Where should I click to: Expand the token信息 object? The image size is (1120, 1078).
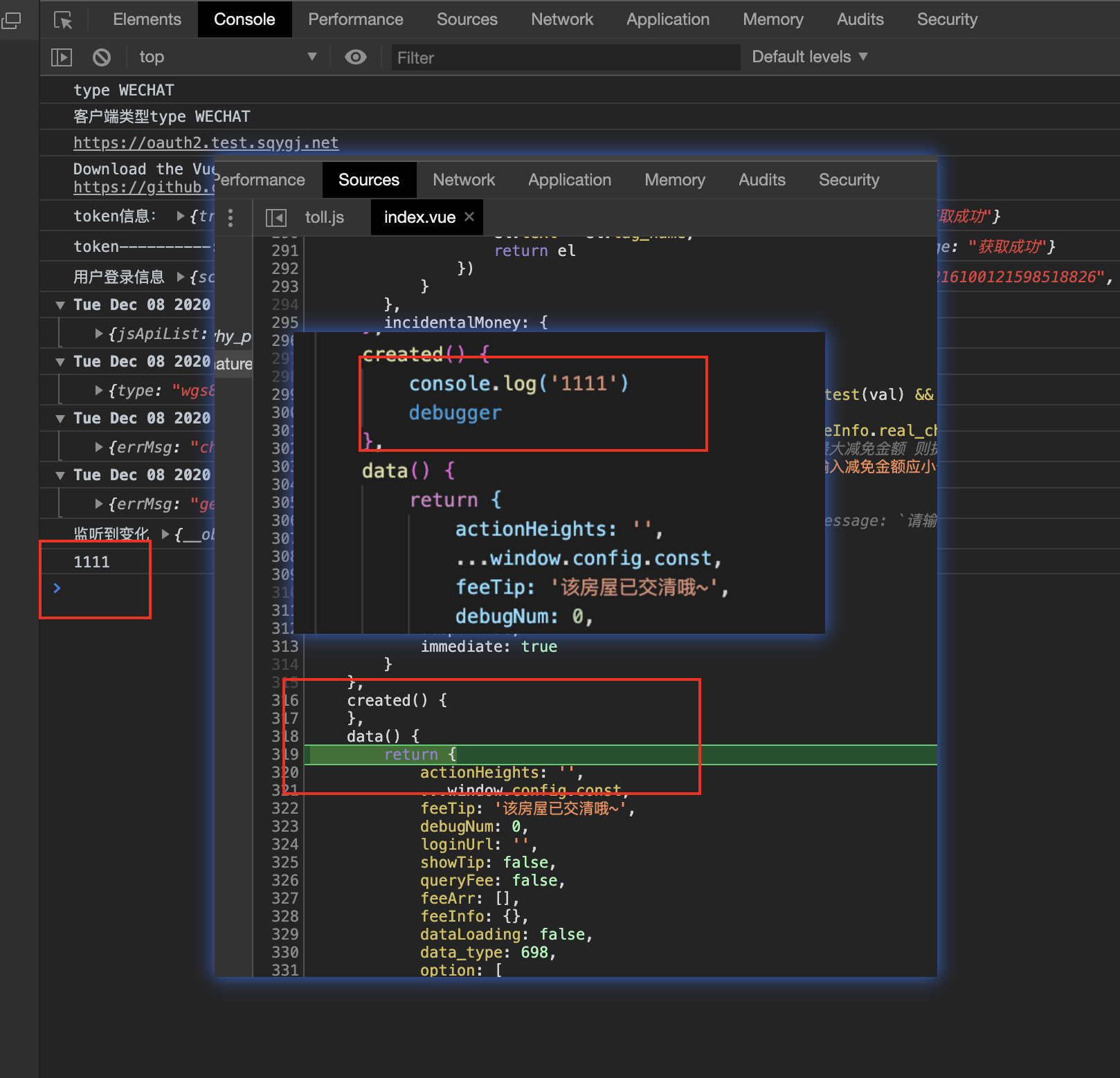tap(181, 217)
